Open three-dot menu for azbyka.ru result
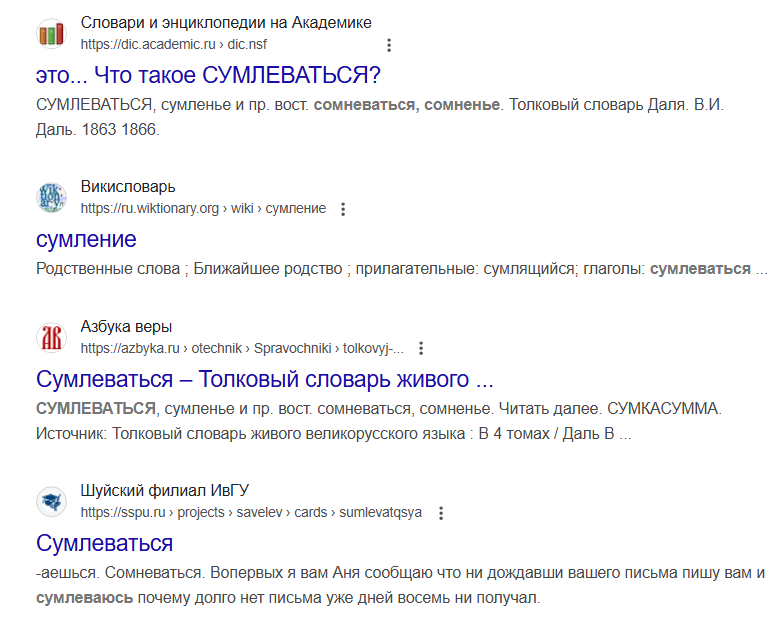The width and height of the screenshot is (781, 622). tap(421, 349)
